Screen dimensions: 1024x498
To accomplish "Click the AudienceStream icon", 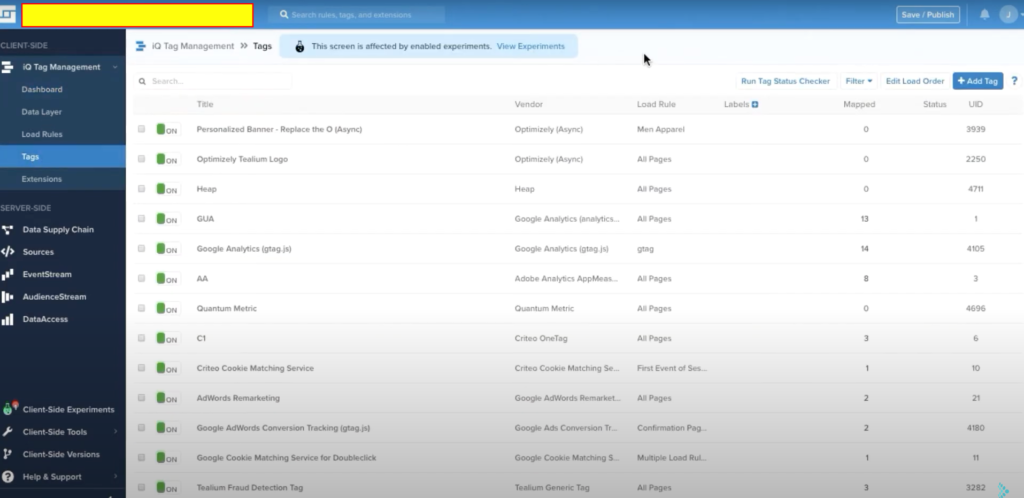I will click(7, 297).
